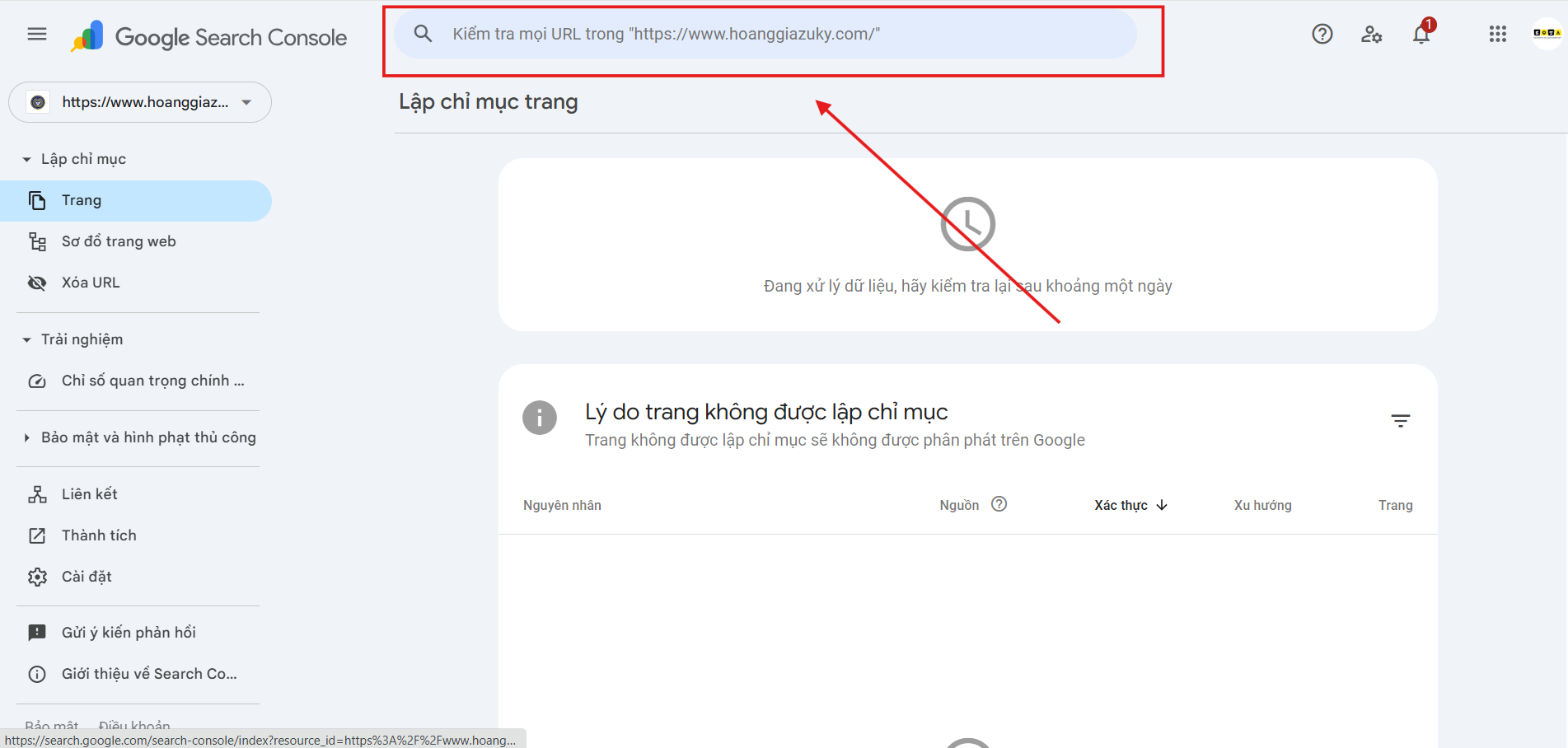Click the search magnifier icon
Viewport: 1568px width, 748px height.
pyautogui.click(x=423, y=34)
